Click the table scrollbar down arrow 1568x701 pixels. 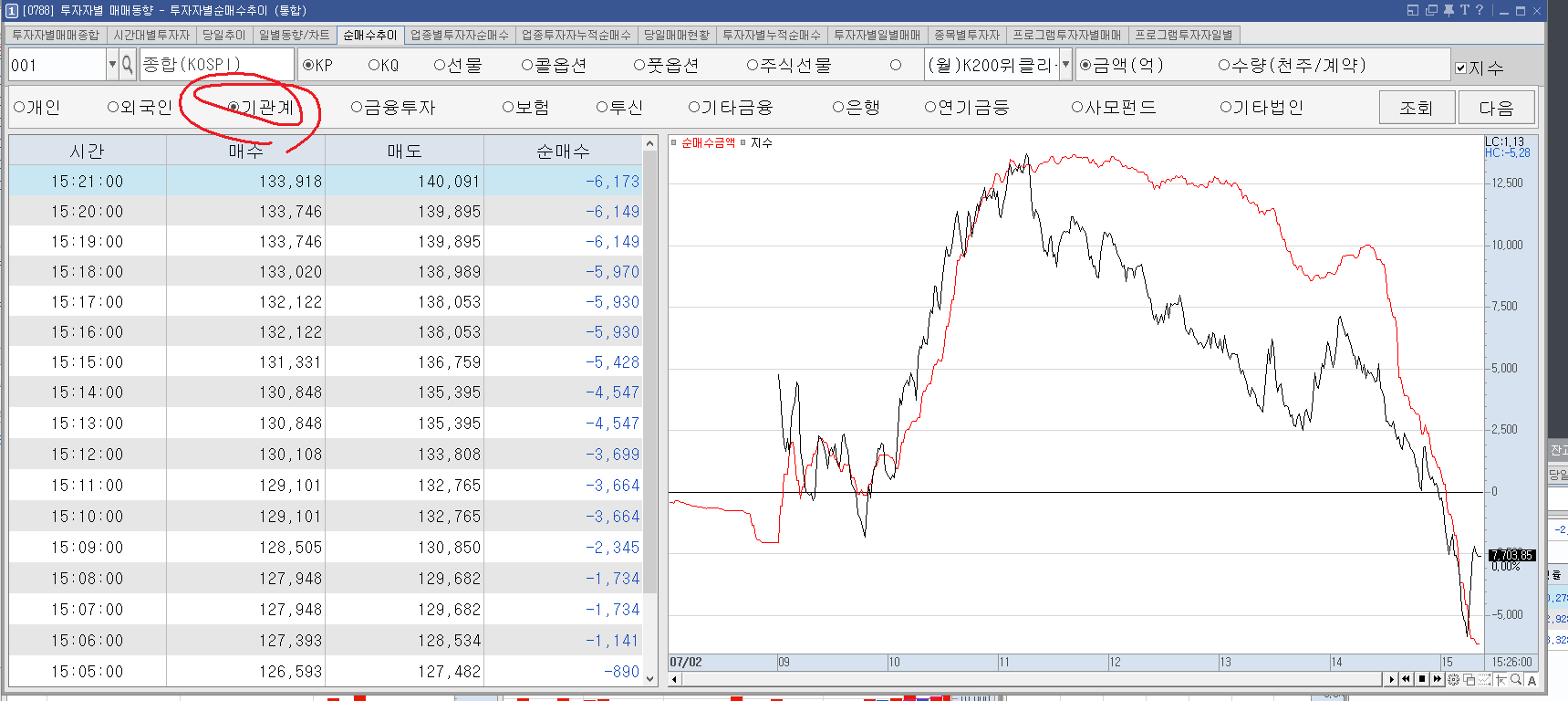[x=649, y=678]
